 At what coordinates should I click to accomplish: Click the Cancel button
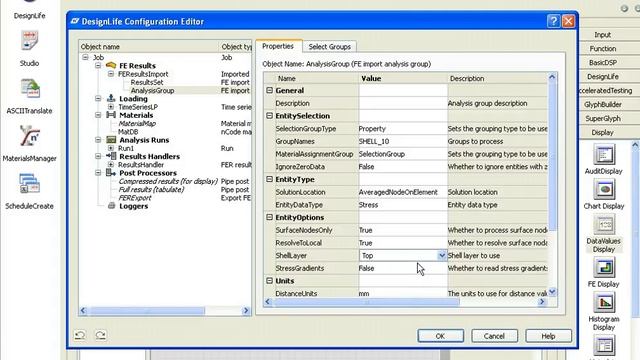494,336
